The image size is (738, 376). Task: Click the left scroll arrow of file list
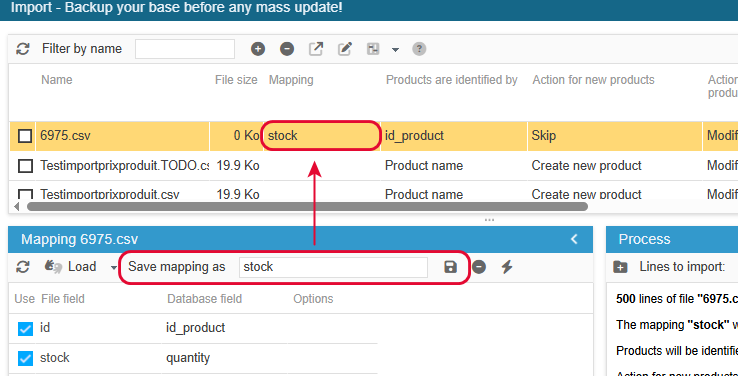[x=17, y=206]
